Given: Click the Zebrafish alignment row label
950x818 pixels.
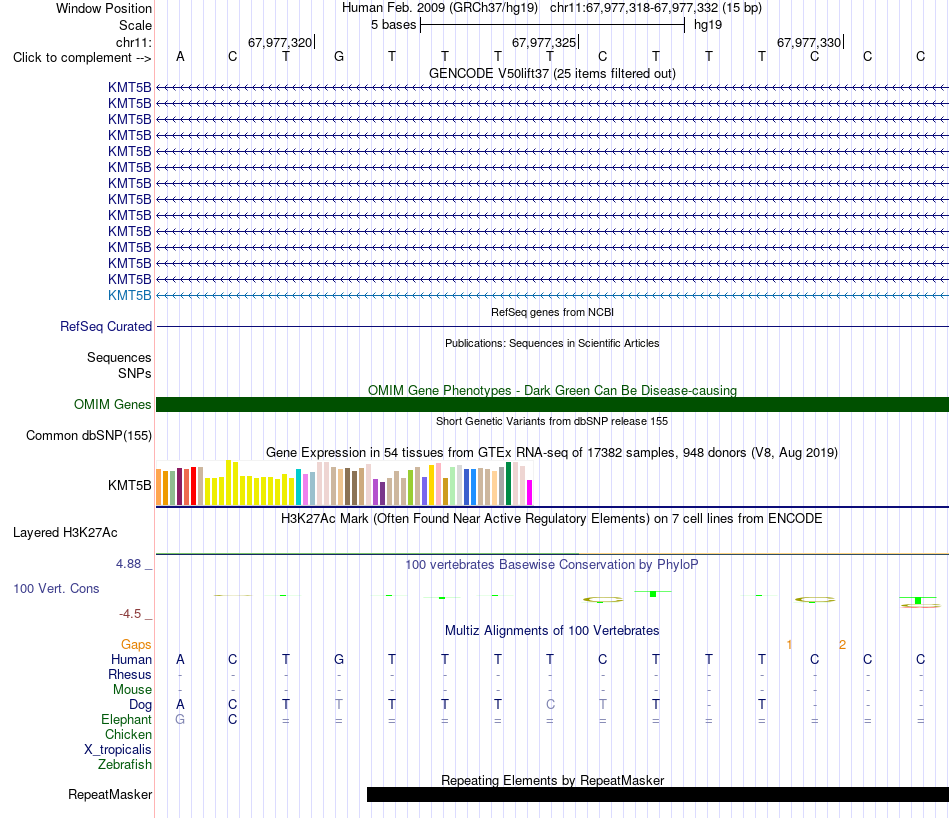Looking at the screenshot, I should 125,765.
